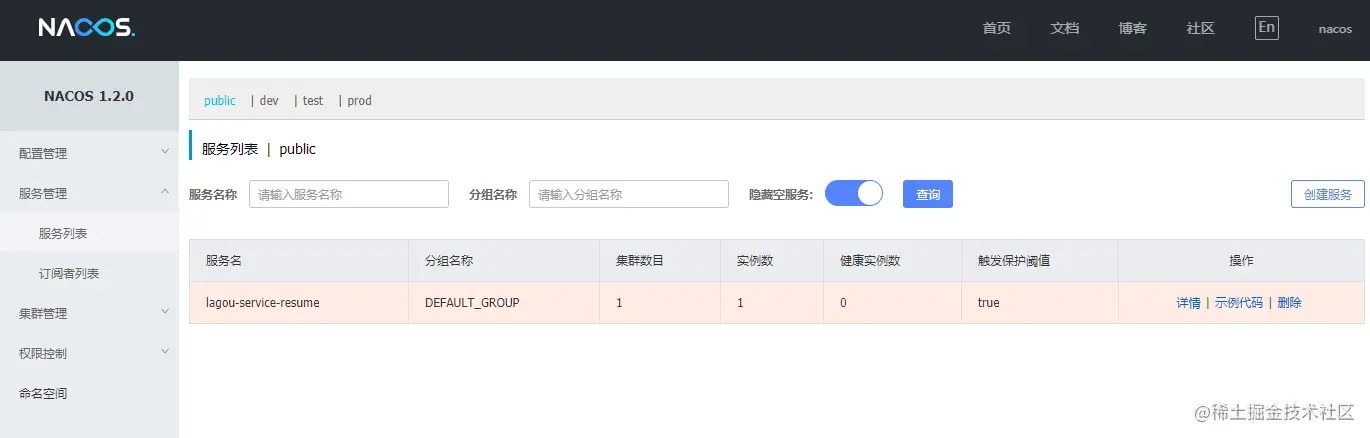Viewport: 1370px width, 438px height.
Task: Switch to the dev namespace tab
Action: [269, 101]
